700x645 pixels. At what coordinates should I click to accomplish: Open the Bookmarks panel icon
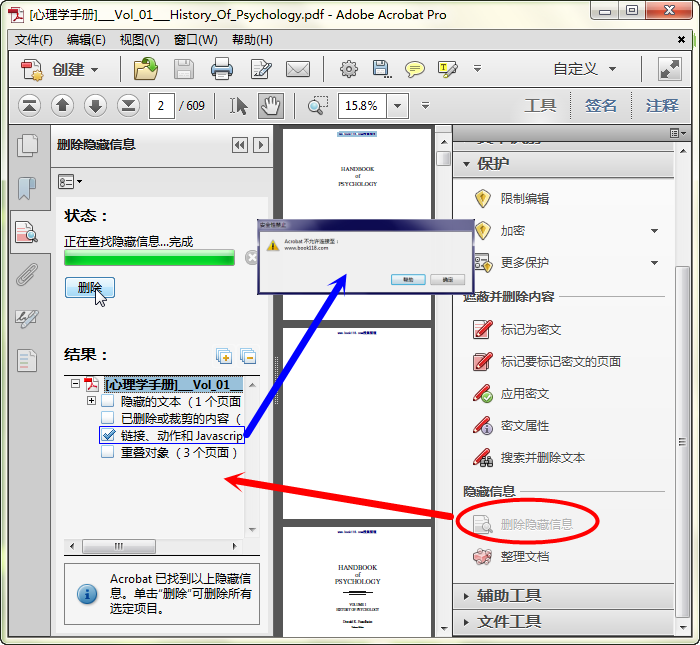click(26, 188)
